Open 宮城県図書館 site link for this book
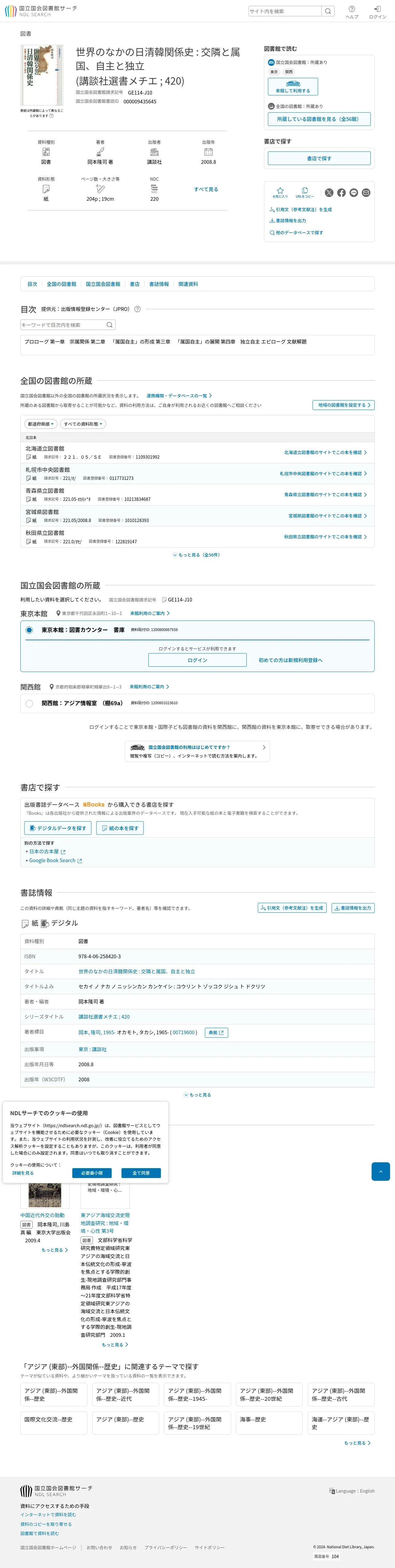The image size is (395, 1568). 327,516
